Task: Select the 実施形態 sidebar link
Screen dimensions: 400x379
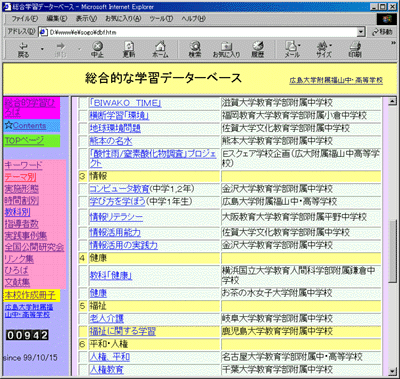Action: click(x=22, y=189)
